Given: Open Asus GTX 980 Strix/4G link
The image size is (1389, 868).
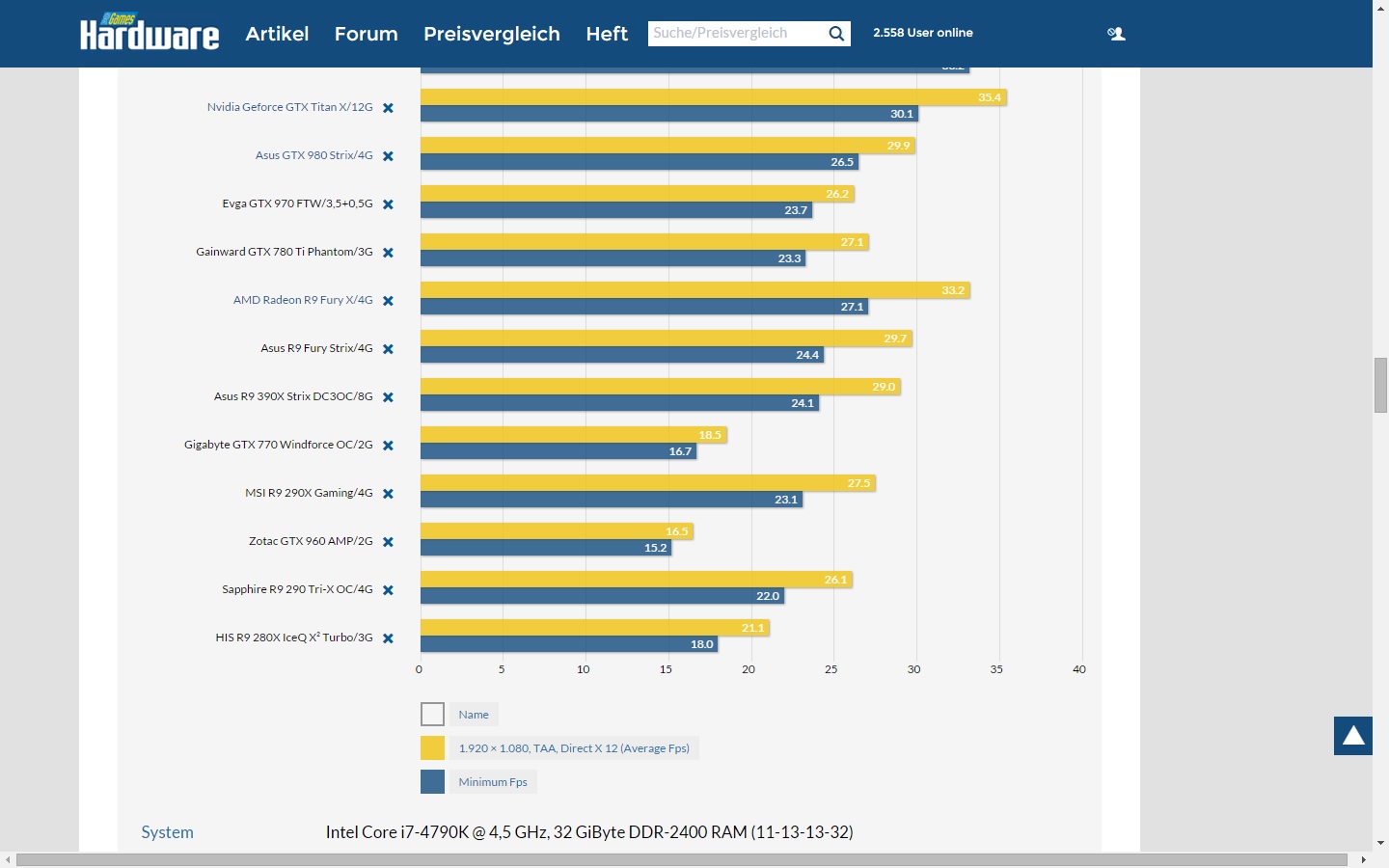Looking at the screenshot, I should tap(313, 155).
